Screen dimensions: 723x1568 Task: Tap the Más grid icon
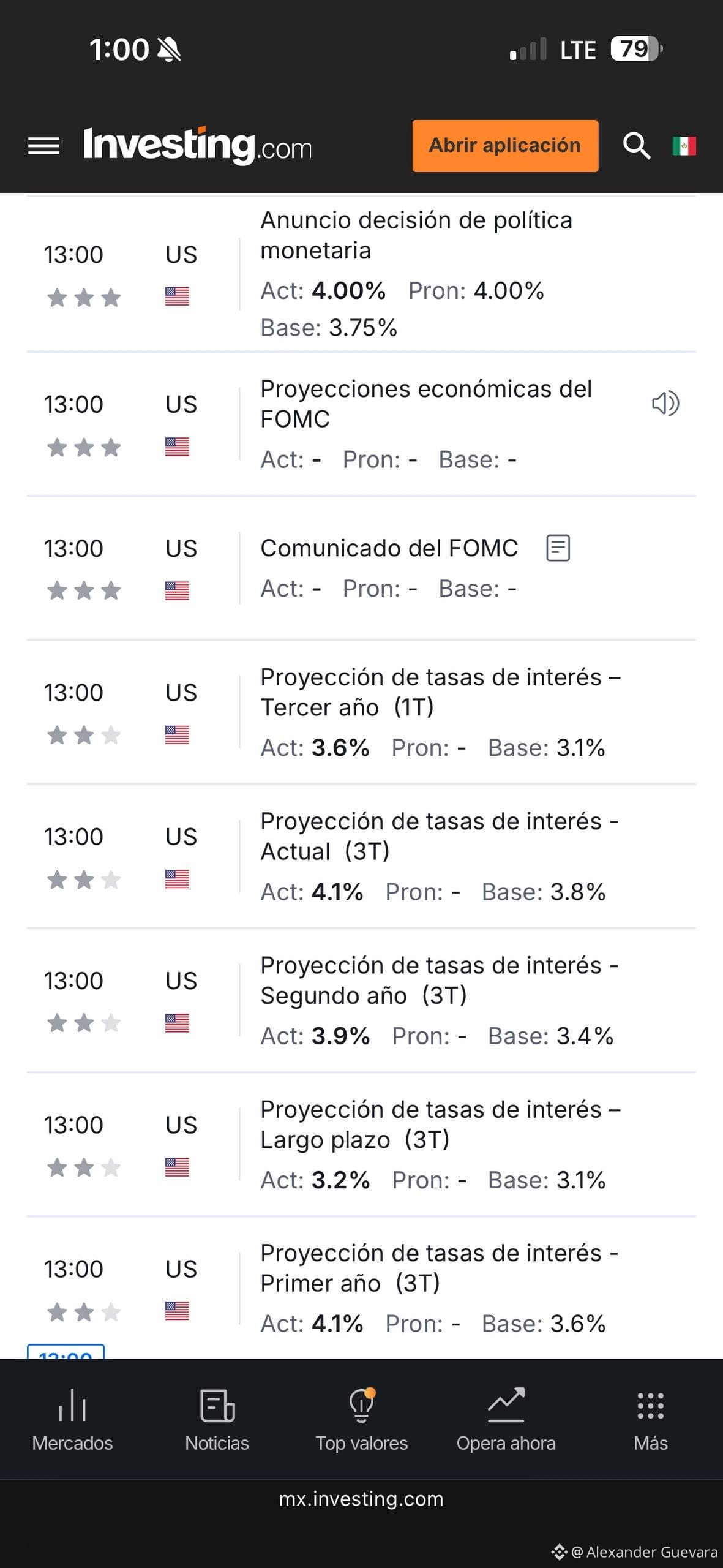click(x=650, y=1420)
